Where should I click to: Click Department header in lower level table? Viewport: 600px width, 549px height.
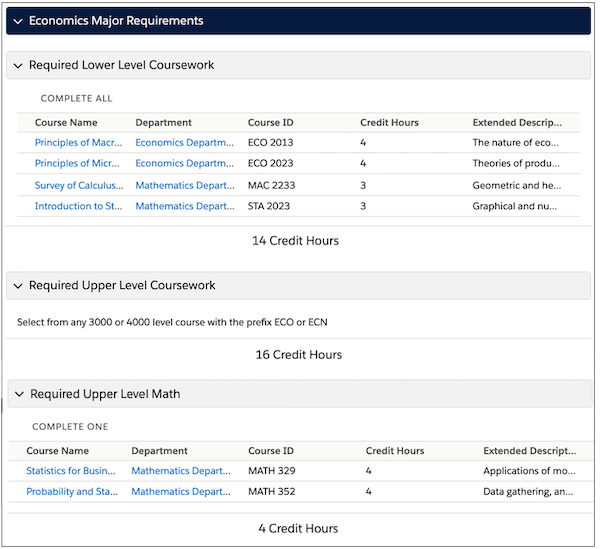click(163, 123)
